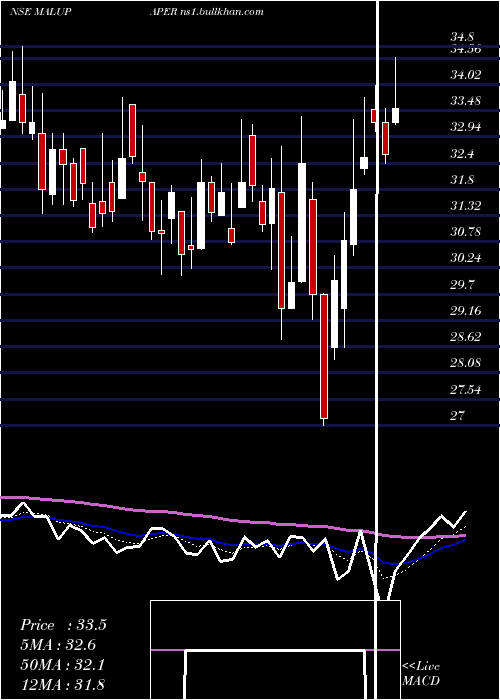Click the '50MA : 32.1' readout
This screenshot has width=500, height=700.
pyautogui.click(x=62, y=665)
